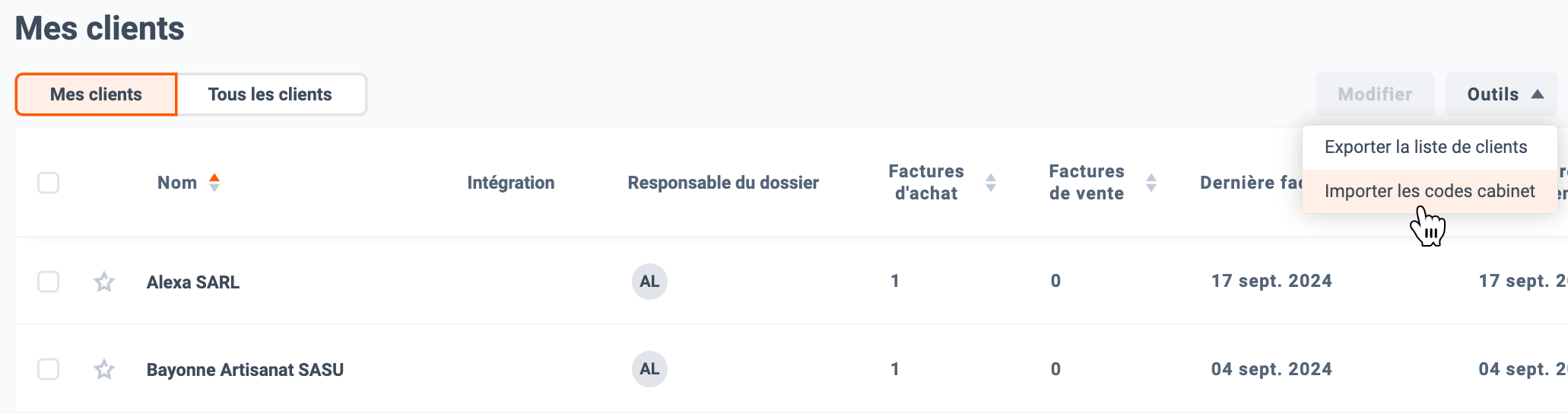The height and width of the screenshot is (414, 1568).
Task: Click the Intégration column header
Action: click(x=511, y=183)
